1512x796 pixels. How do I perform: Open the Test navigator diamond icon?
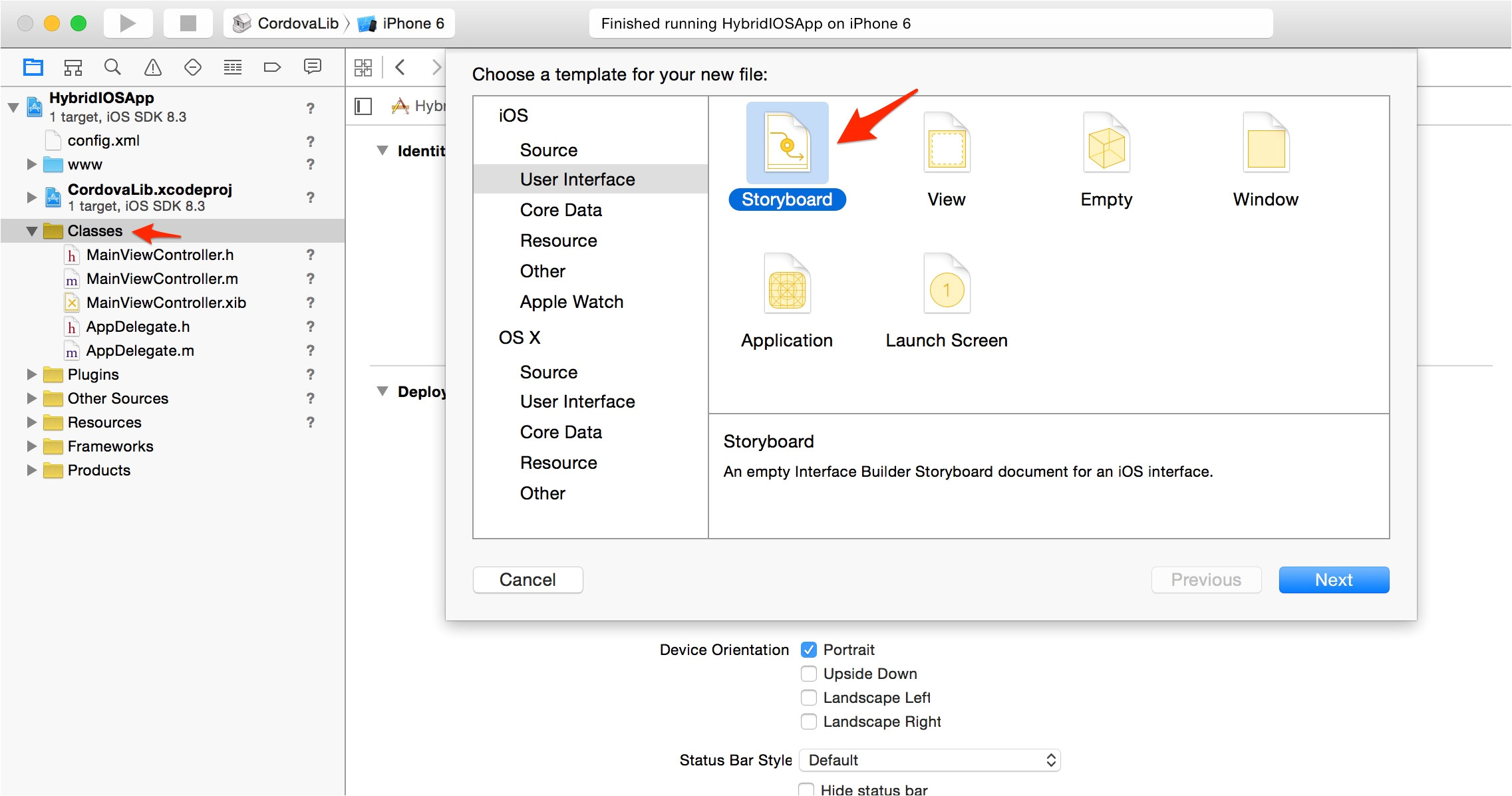[x=193, y=66]
